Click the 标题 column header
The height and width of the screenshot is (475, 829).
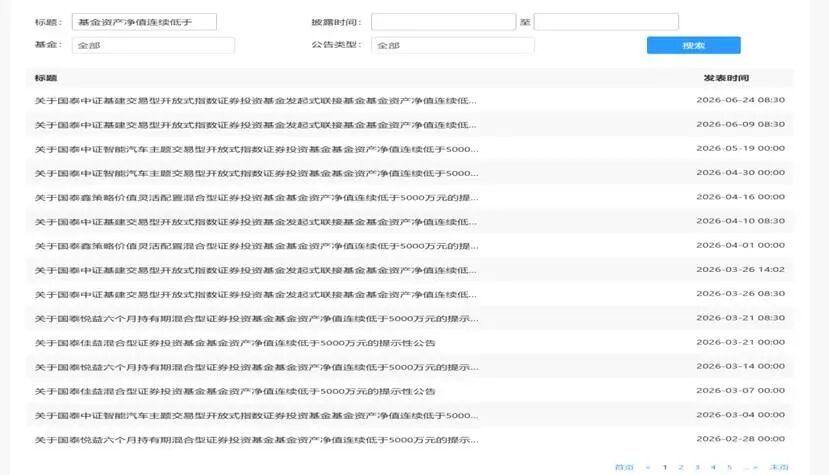(46, 78)
